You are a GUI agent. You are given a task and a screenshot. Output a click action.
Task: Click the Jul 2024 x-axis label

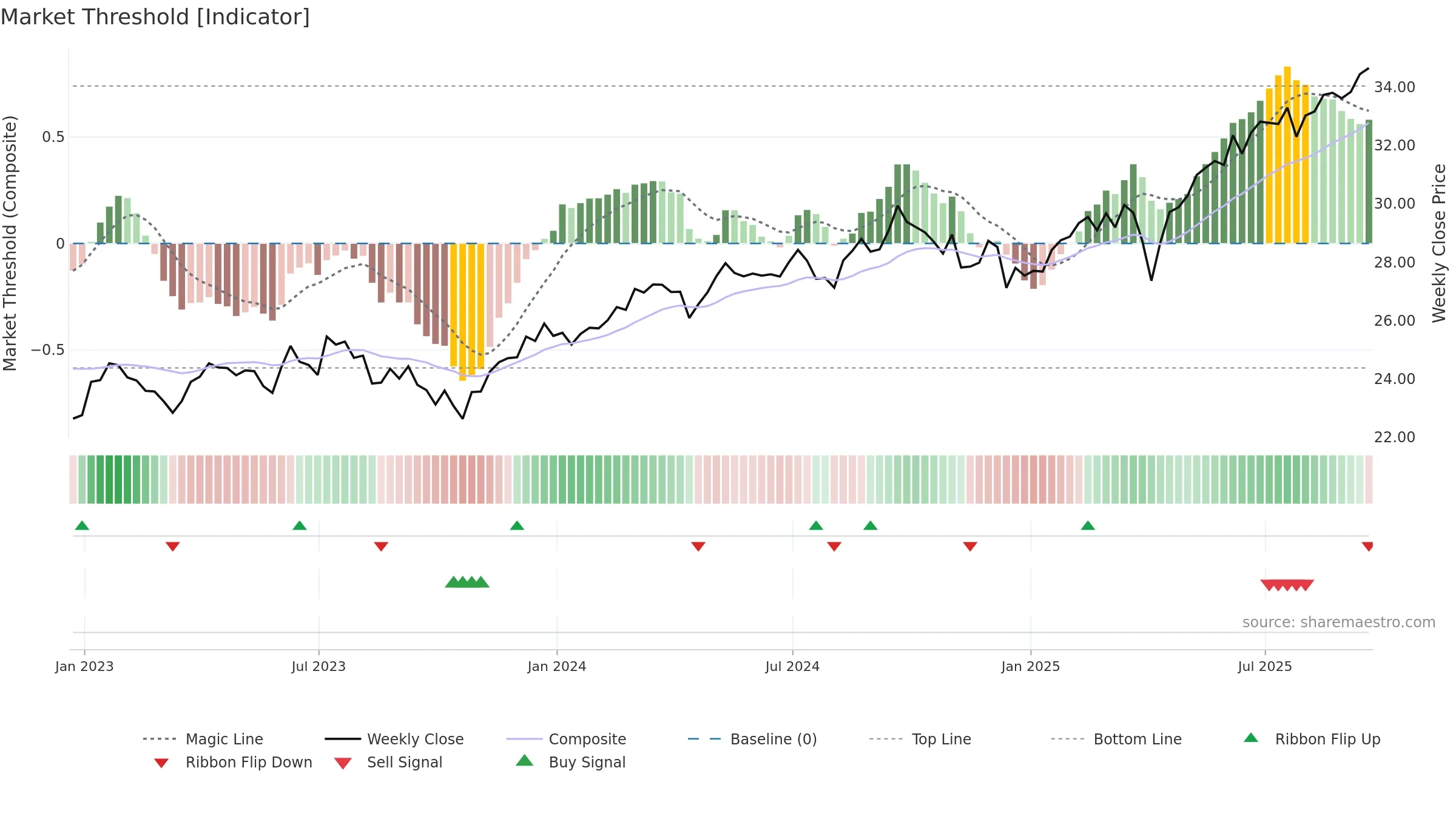click(x=792, y=667)
